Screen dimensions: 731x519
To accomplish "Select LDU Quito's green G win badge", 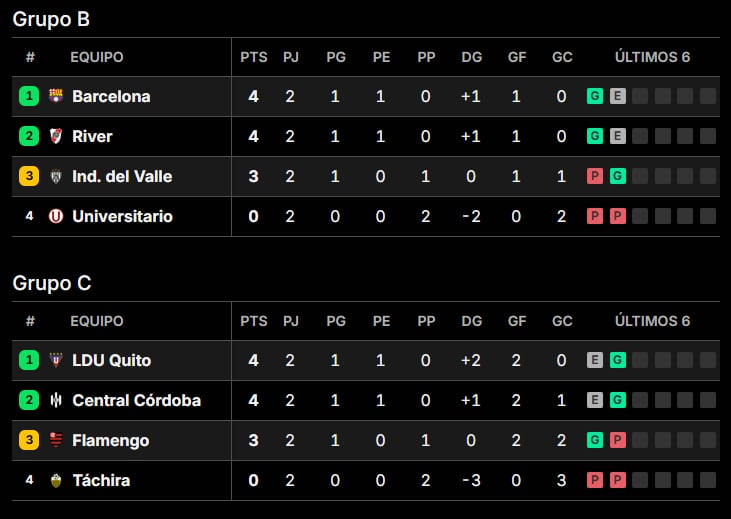I will pyautogui.click(x=618, y=360).
